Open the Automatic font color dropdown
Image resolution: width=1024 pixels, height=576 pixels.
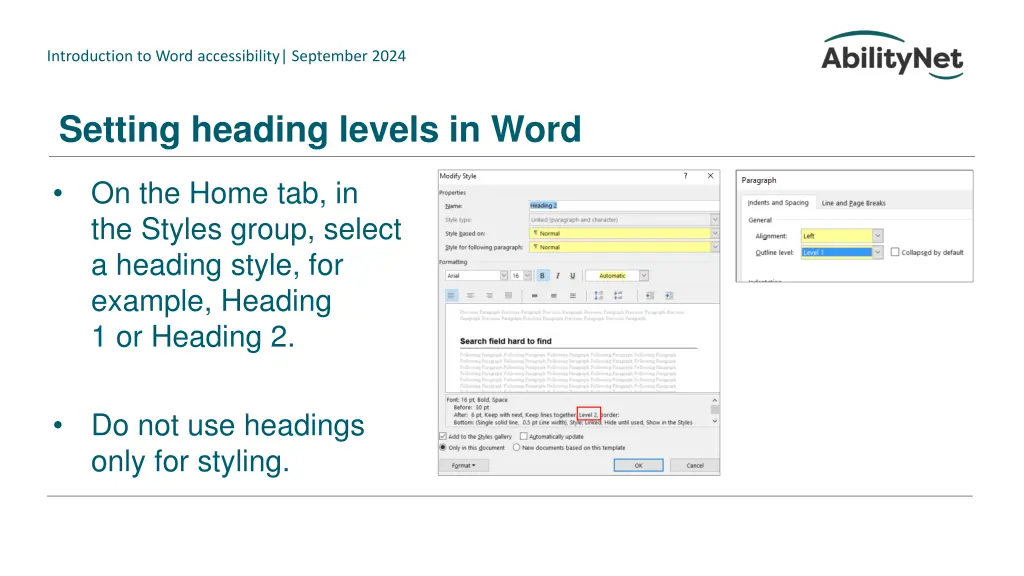(643, 276)
